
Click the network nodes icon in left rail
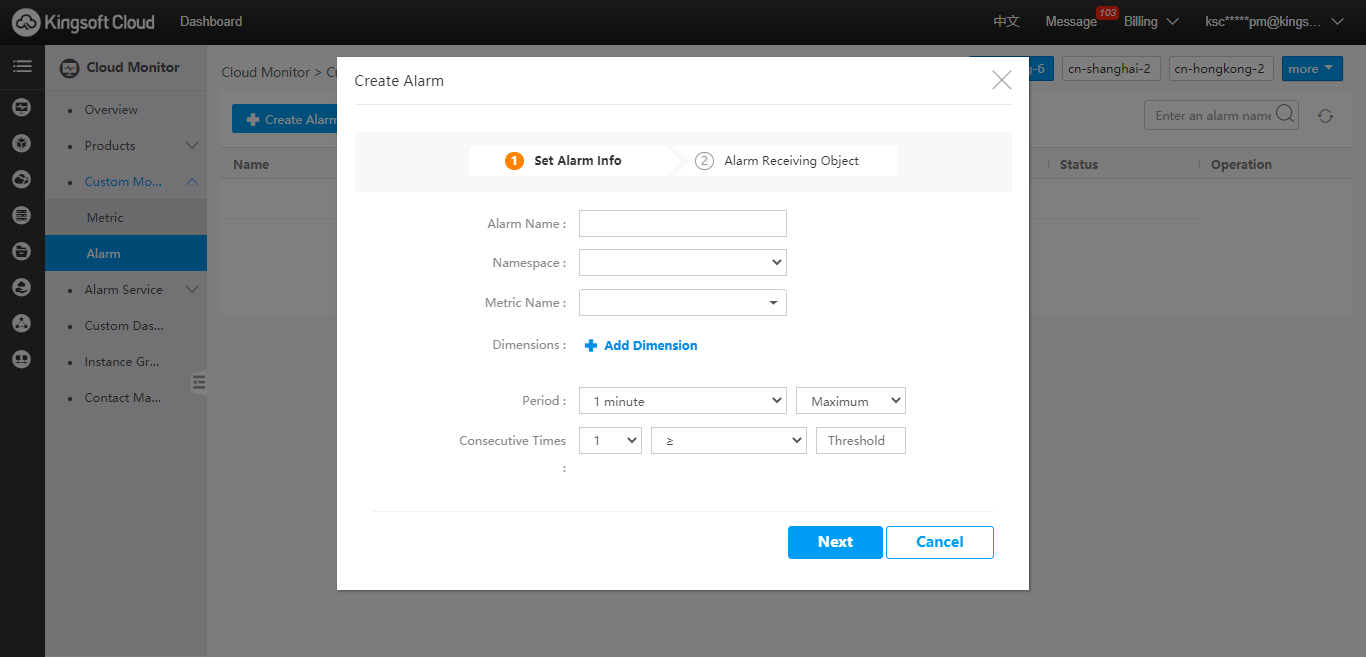[x=22, y=323]
